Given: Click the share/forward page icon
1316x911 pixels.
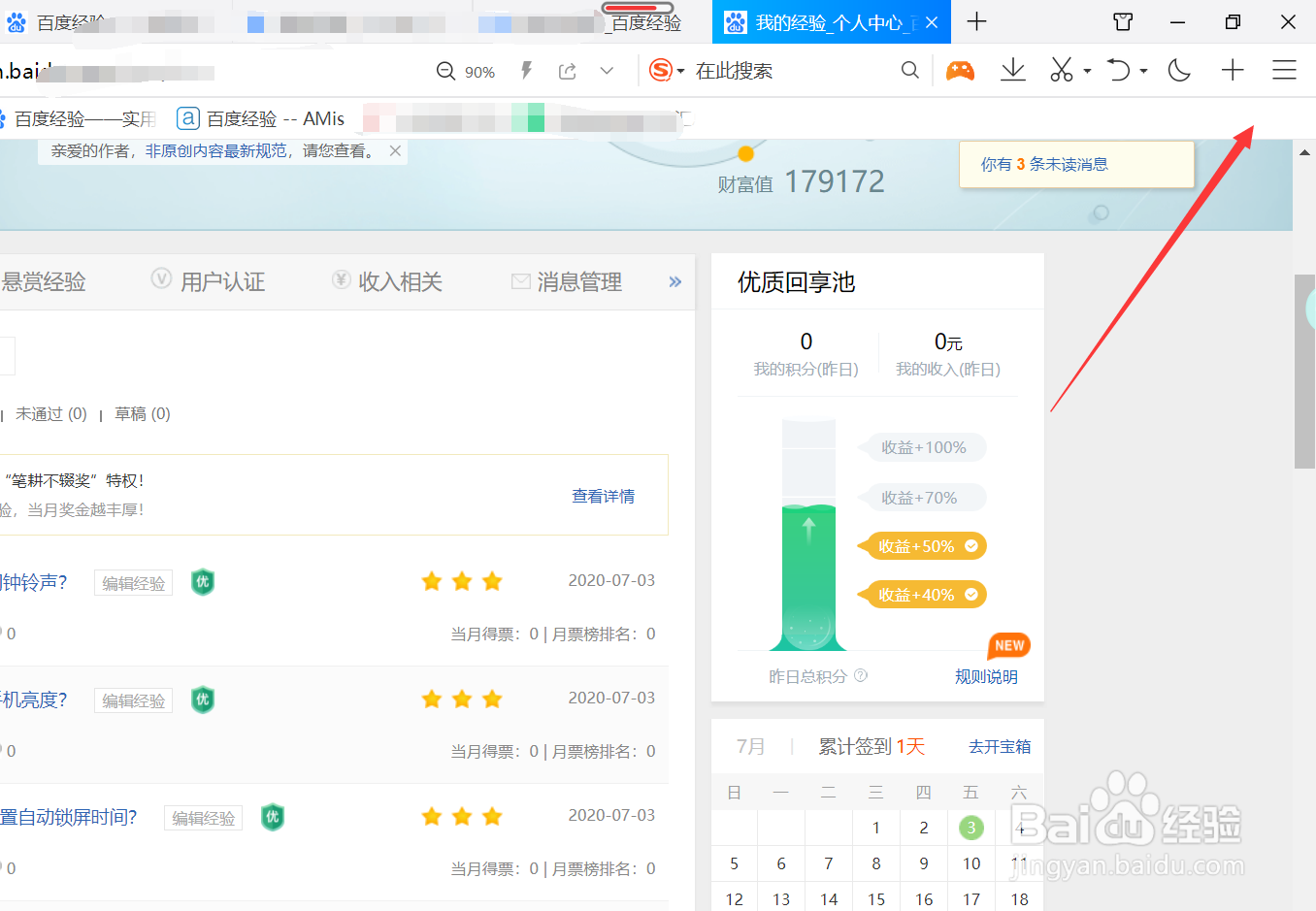Looking at the screenshot, I should (x=568, y=70).
